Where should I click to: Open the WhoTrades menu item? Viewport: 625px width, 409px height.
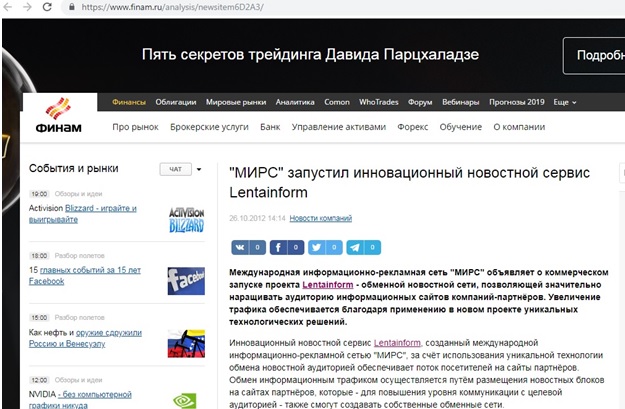[379, 102]
